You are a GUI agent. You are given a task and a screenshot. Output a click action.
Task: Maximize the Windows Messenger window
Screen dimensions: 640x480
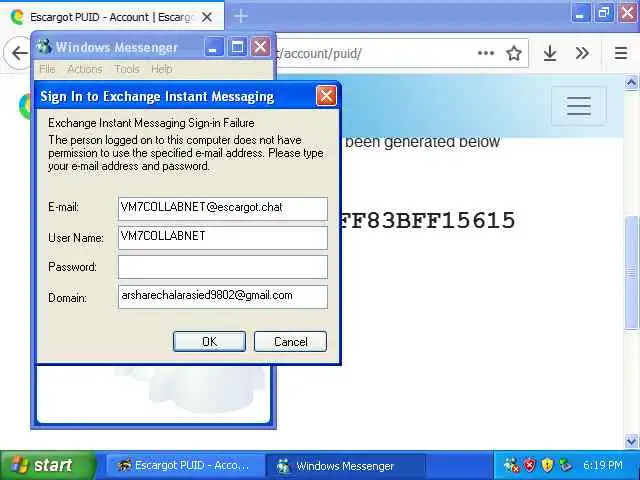coord(237,47)
